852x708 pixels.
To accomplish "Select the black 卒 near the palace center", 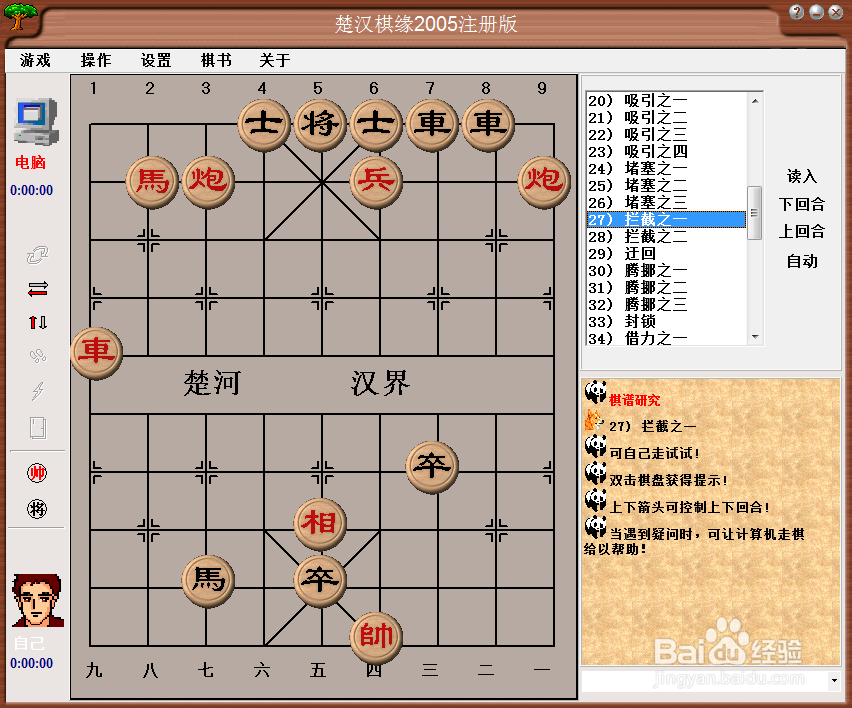I will pos(320,581).
